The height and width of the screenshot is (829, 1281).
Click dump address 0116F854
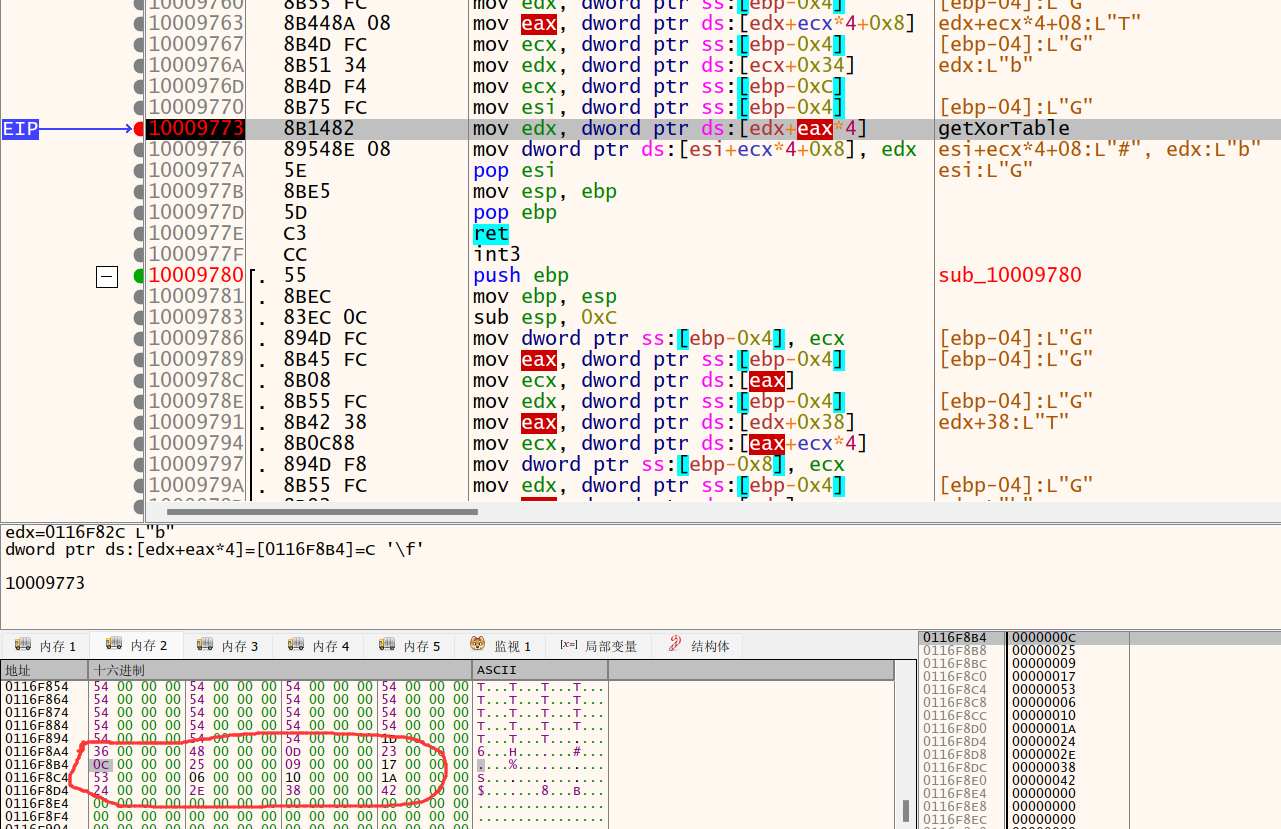(37, 686)
